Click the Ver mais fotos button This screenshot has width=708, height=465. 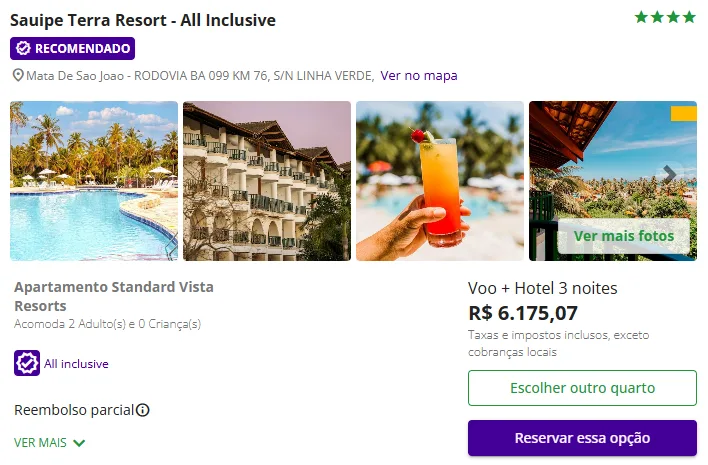pos(623,237)
